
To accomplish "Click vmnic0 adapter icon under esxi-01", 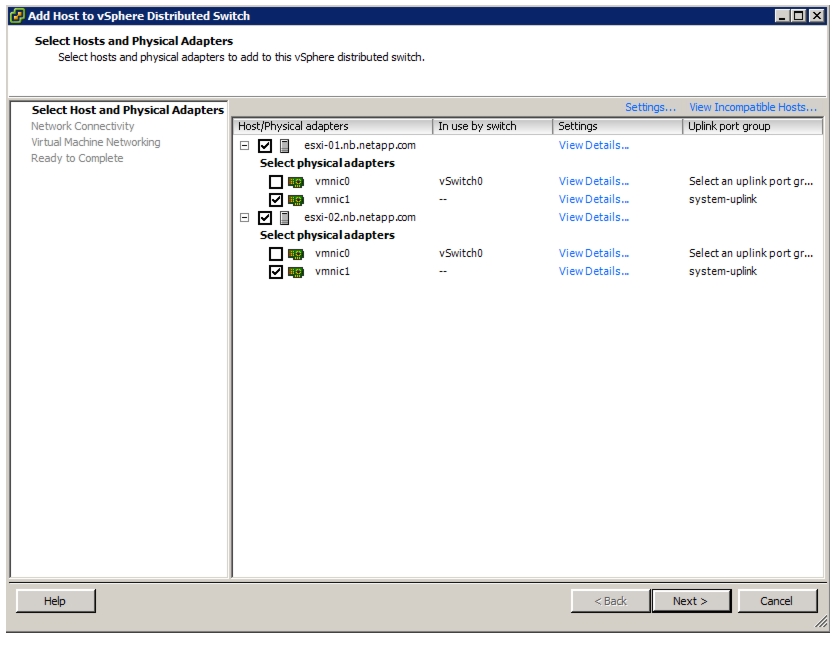I will [296, 182].
